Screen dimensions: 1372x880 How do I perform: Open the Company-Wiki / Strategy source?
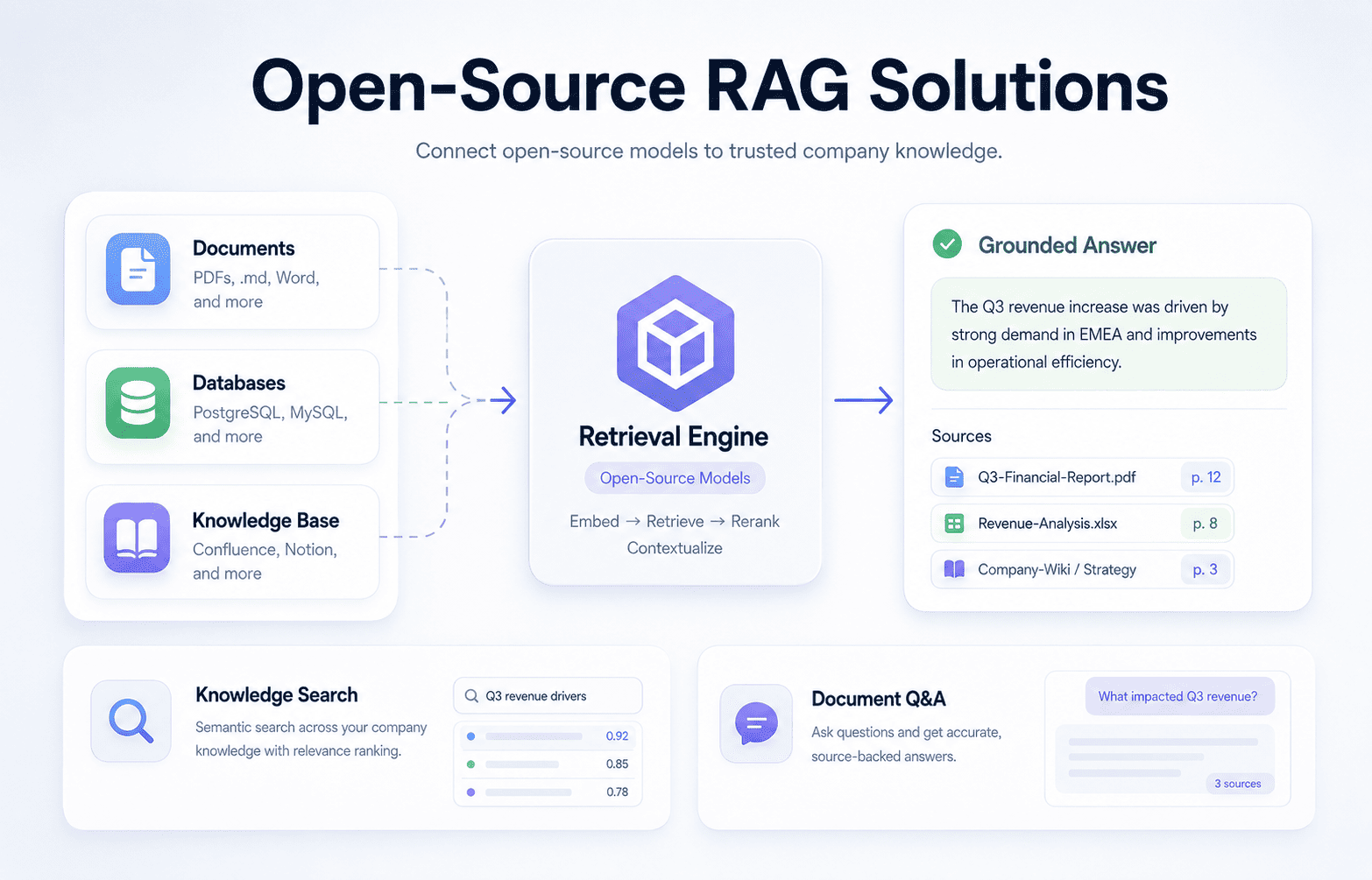pyautogui.click(x=1083, y=569)
